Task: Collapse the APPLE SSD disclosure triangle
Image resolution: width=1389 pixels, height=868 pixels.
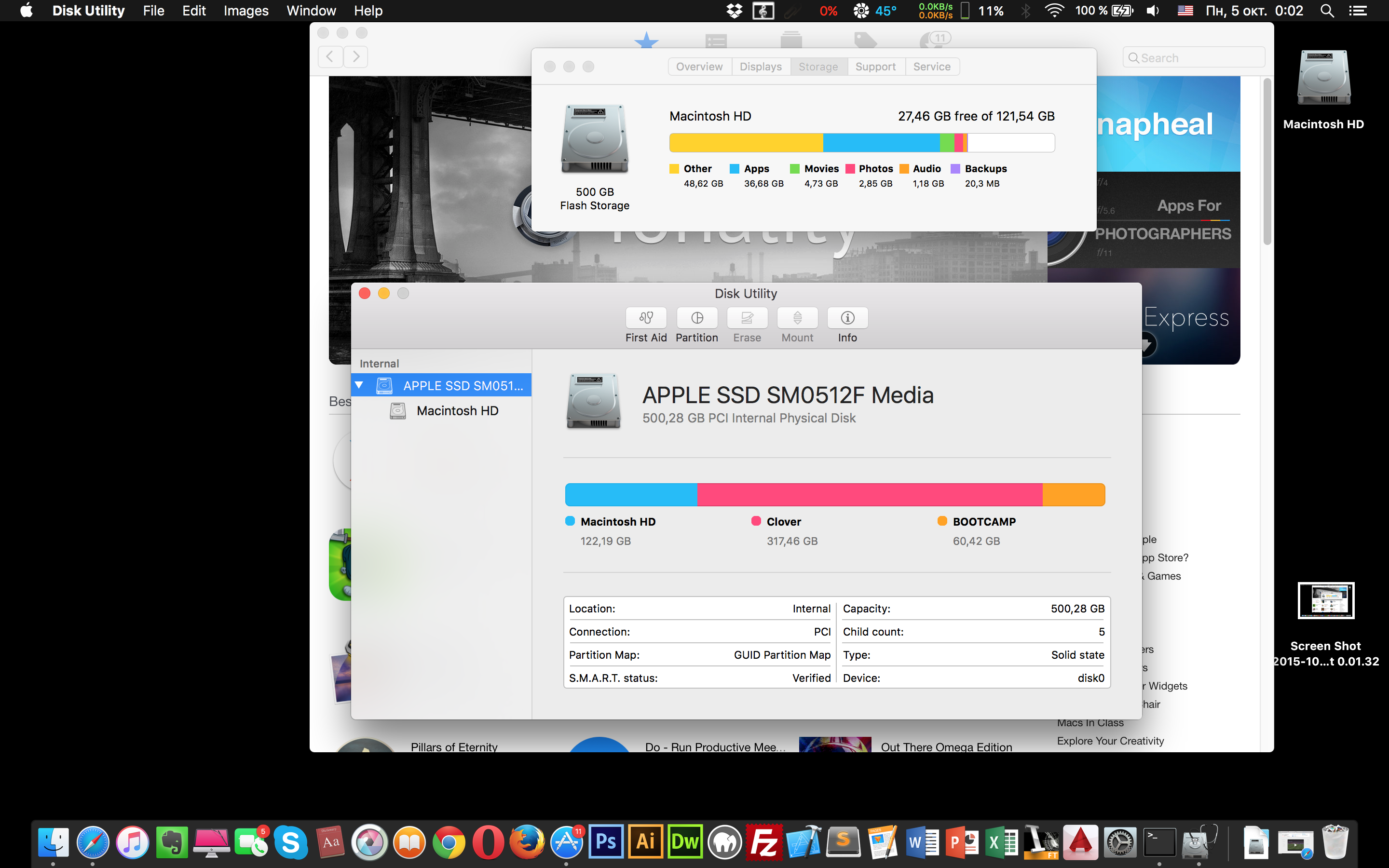Action: click(x=359, y=385)
